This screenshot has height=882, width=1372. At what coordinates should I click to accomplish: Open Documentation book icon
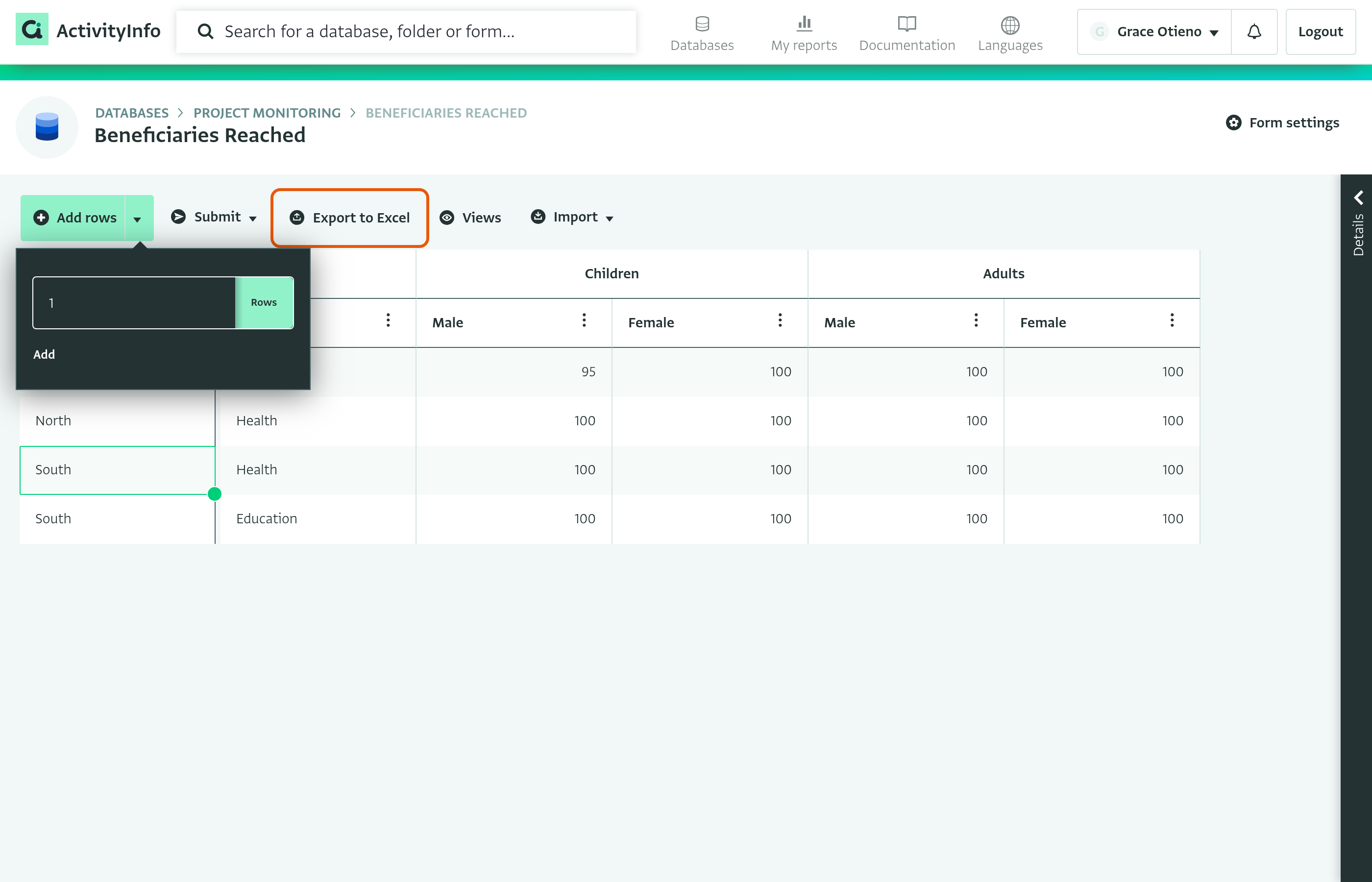[907, 24]
